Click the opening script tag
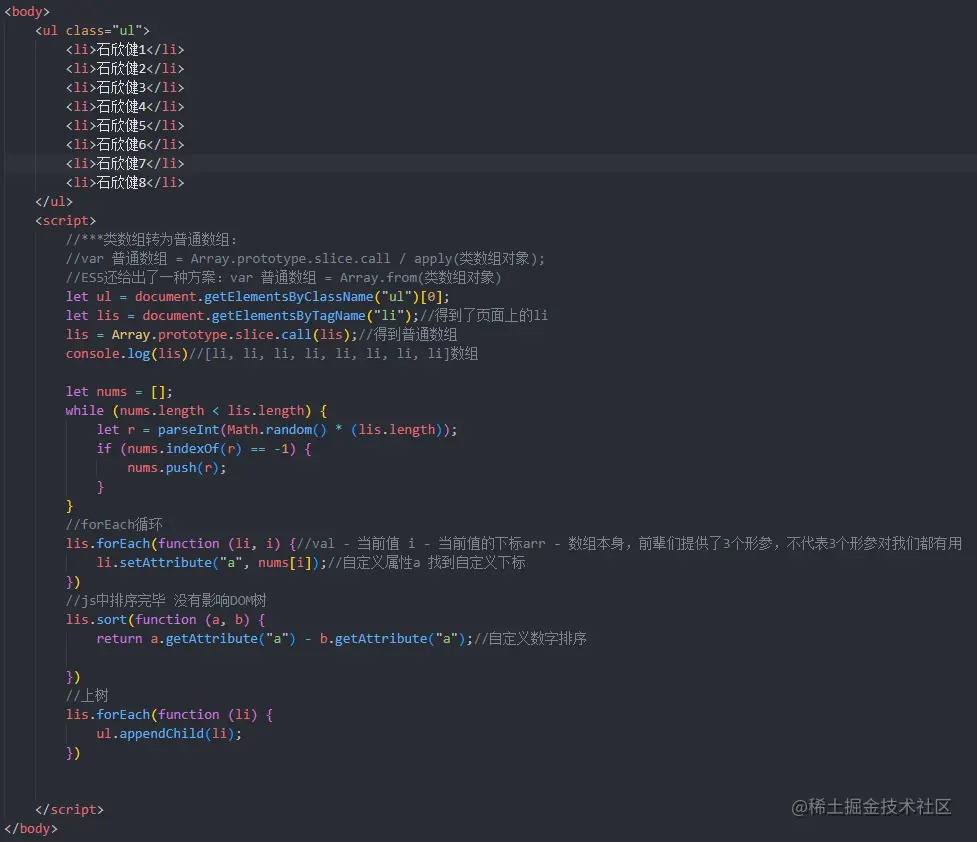The height and width of the screenshot is (842, 977). tap(66, 220)
